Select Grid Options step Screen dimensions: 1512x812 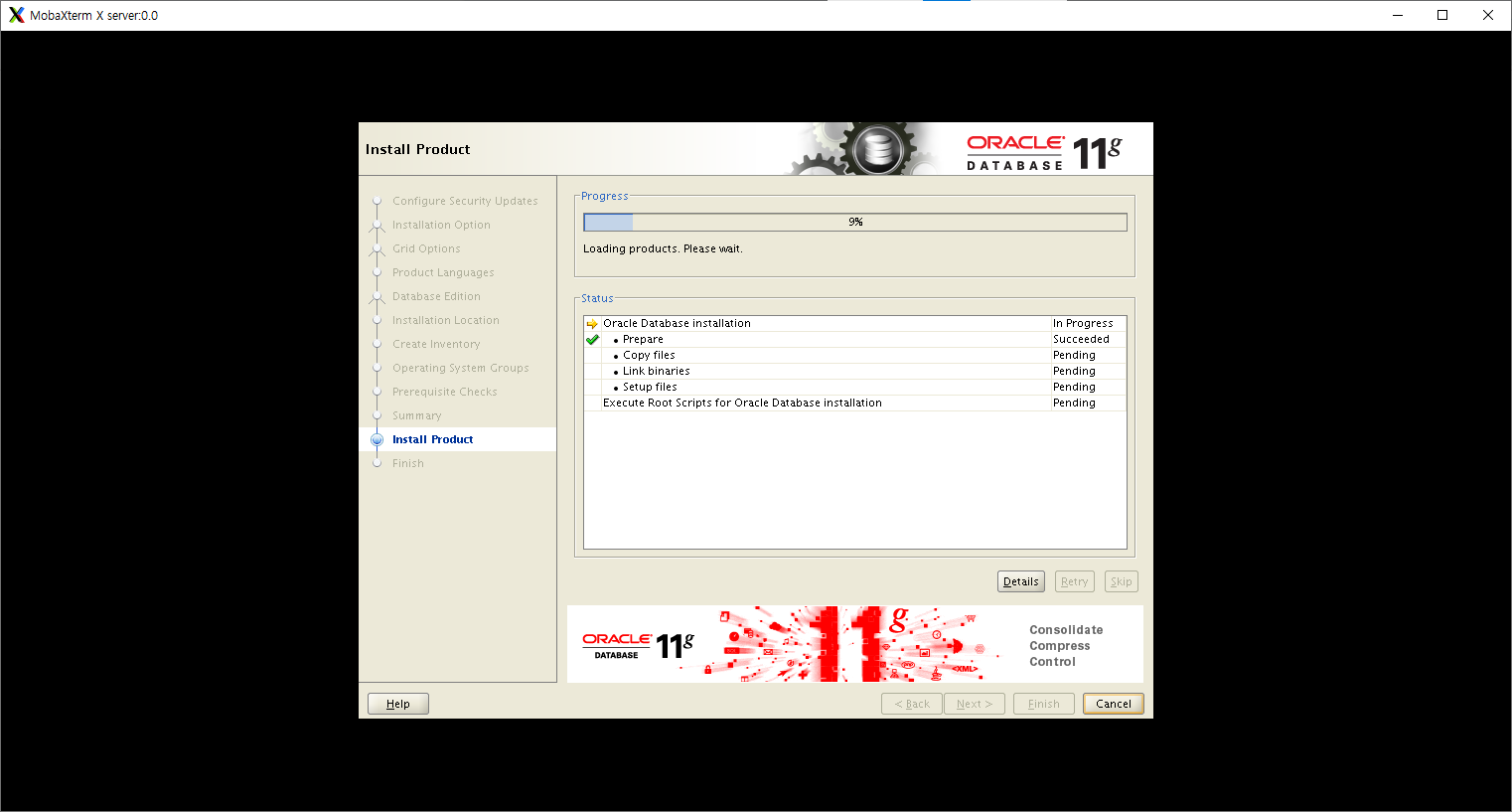pyautogui.click(x=426, y=248)
